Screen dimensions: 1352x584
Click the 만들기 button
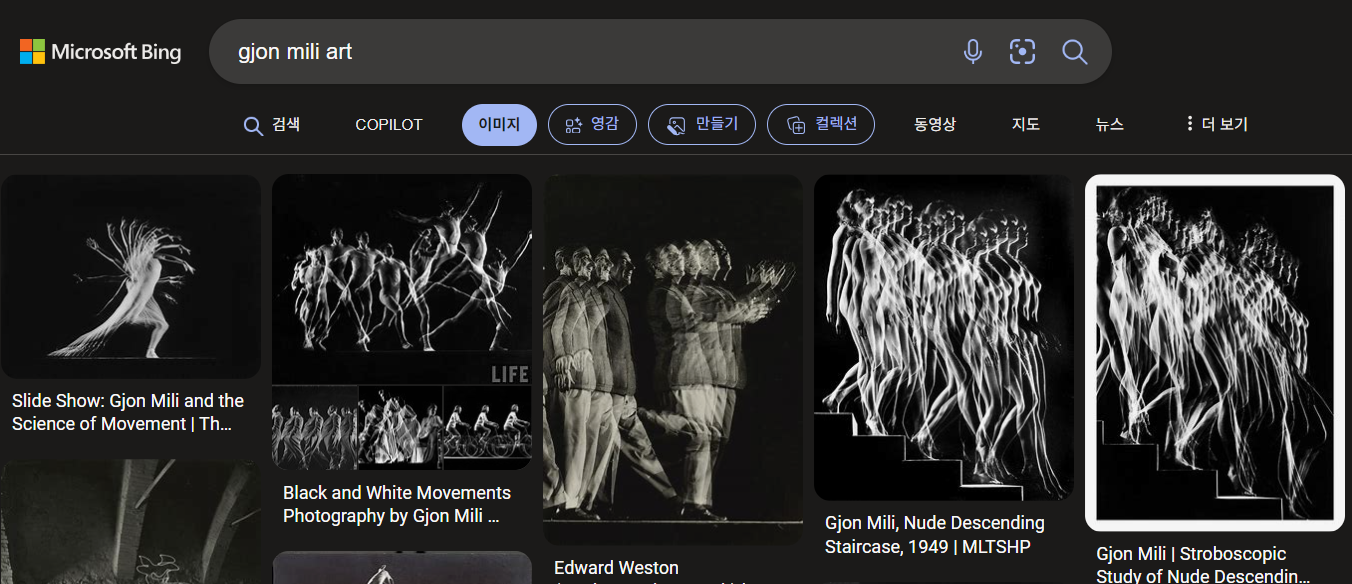(x=702, y=125)
